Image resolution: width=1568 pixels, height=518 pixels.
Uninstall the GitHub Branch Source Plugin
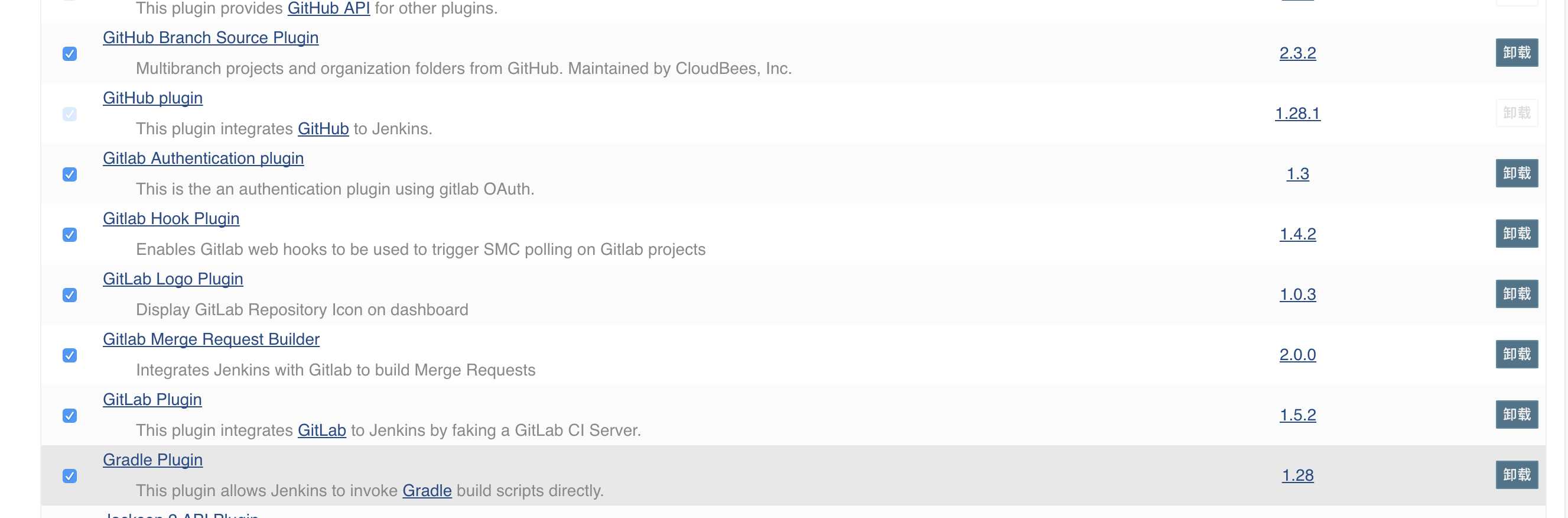click(x=1516, y=53)
